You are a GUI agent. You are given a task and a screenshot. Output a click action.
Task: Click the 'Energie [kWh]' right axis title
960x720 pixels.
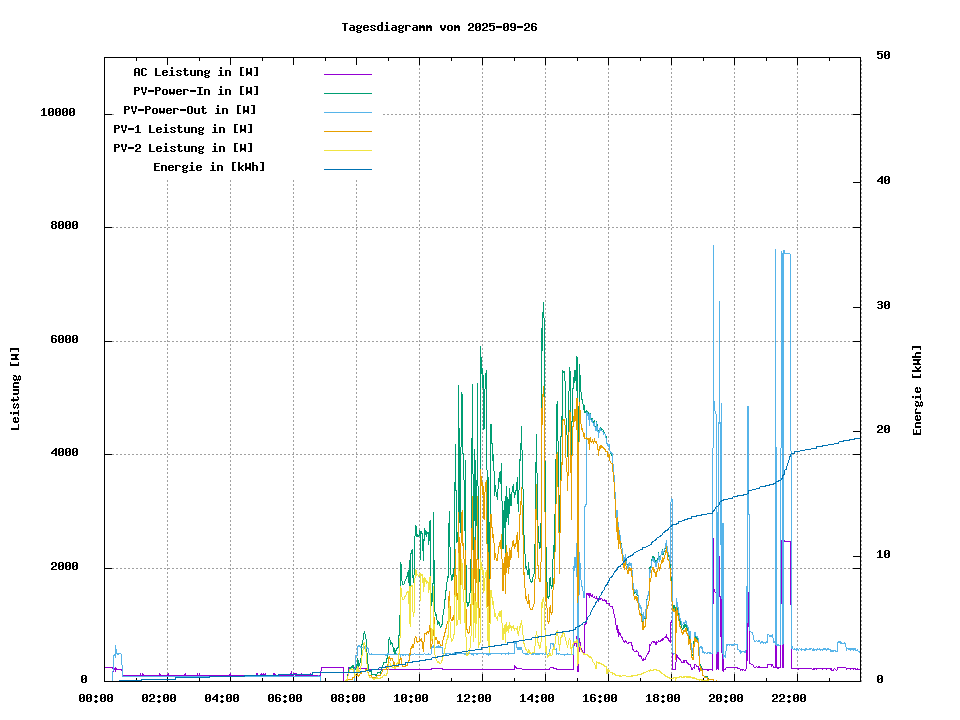click(917, 390)
